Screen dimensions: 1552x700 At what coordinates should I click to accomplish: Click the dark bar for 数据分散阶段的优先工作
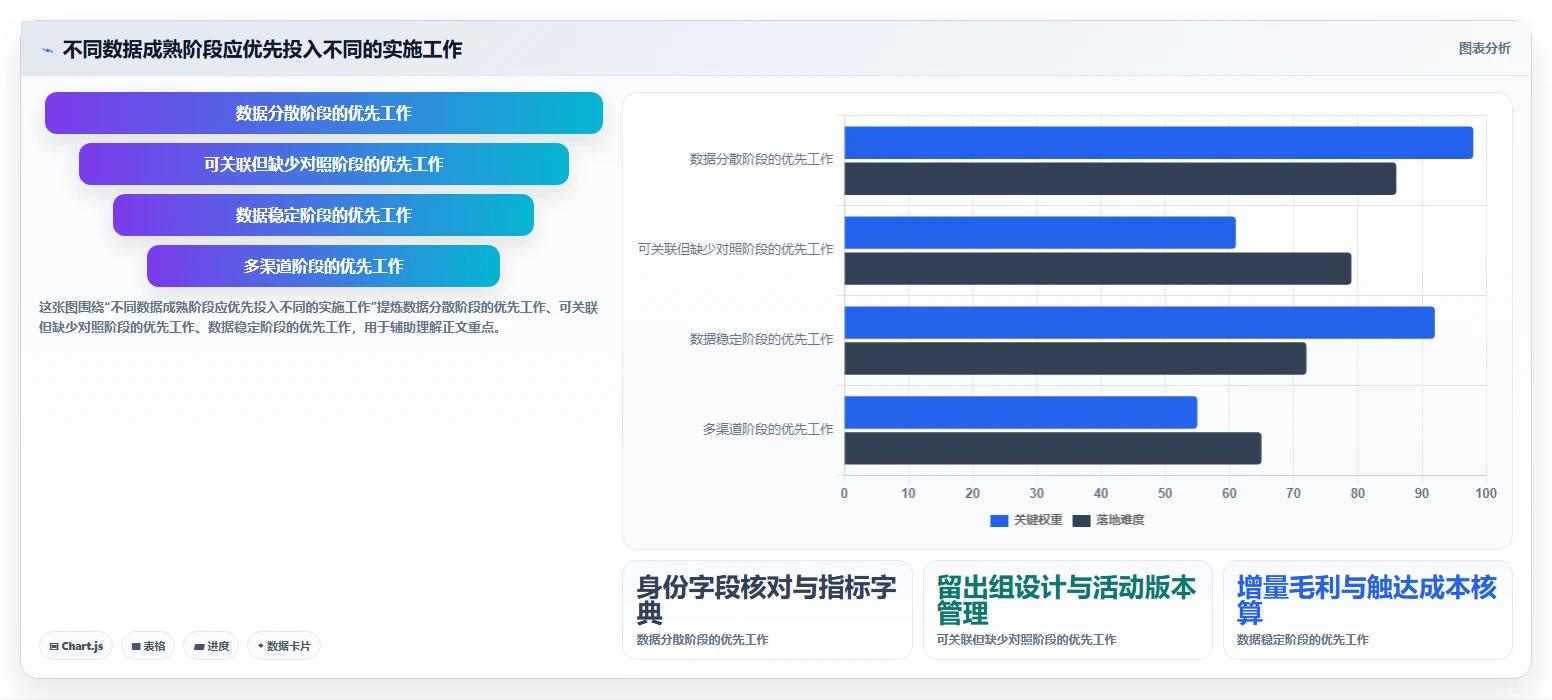(x=1120, y=179)
